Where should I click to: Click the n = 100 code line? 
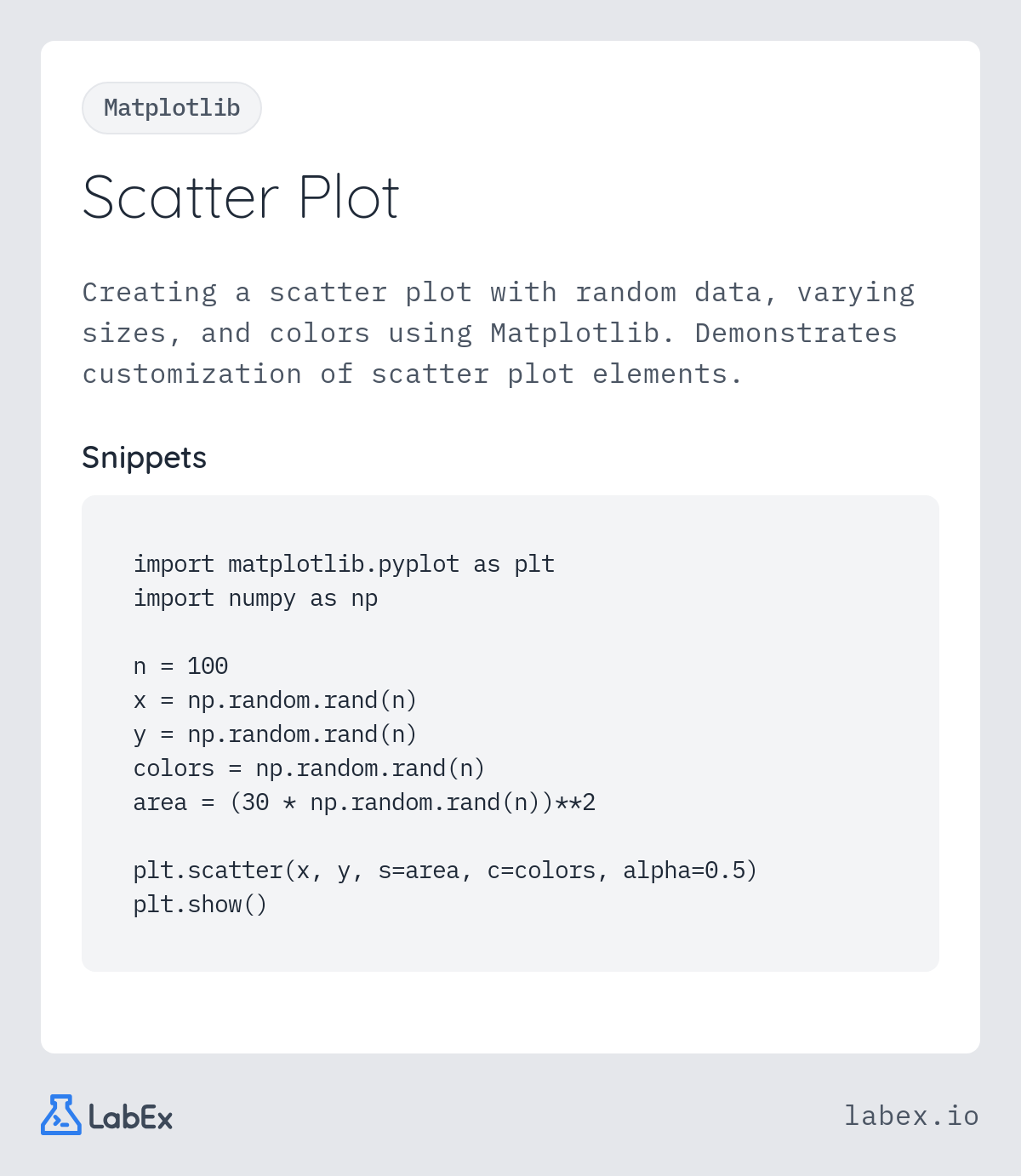[180, 666]
